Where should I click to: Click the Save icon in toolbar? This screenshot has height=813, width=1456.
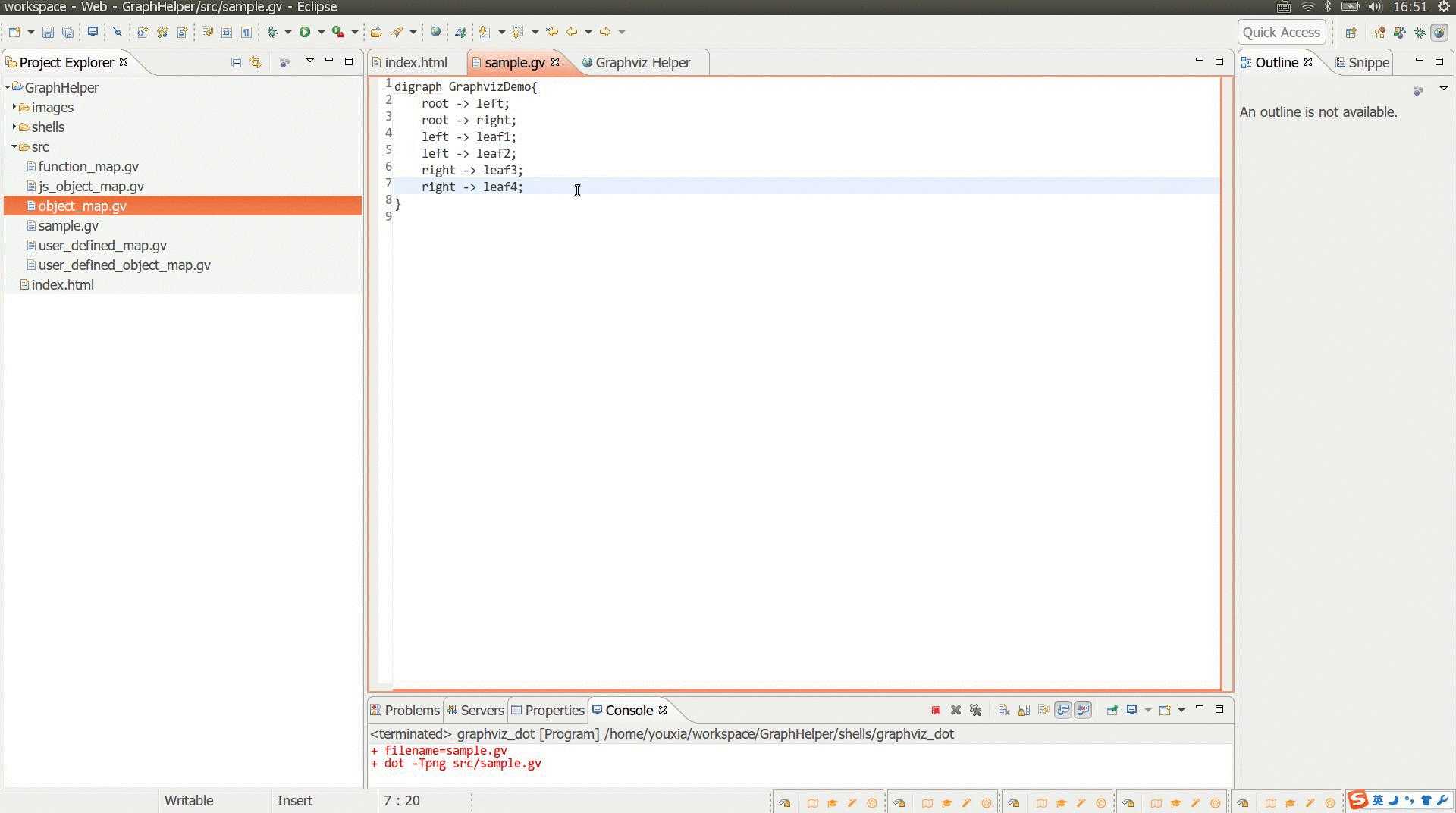[x=48, y=32]
